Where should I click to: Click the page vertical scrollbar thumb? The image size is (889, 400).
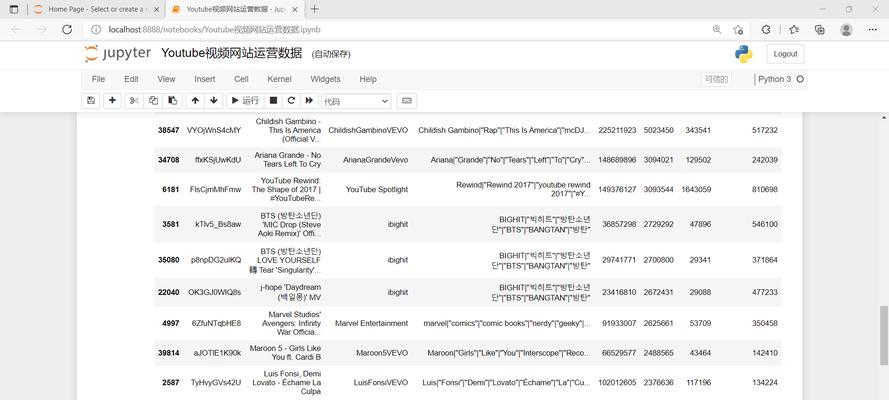coord(884,335)
